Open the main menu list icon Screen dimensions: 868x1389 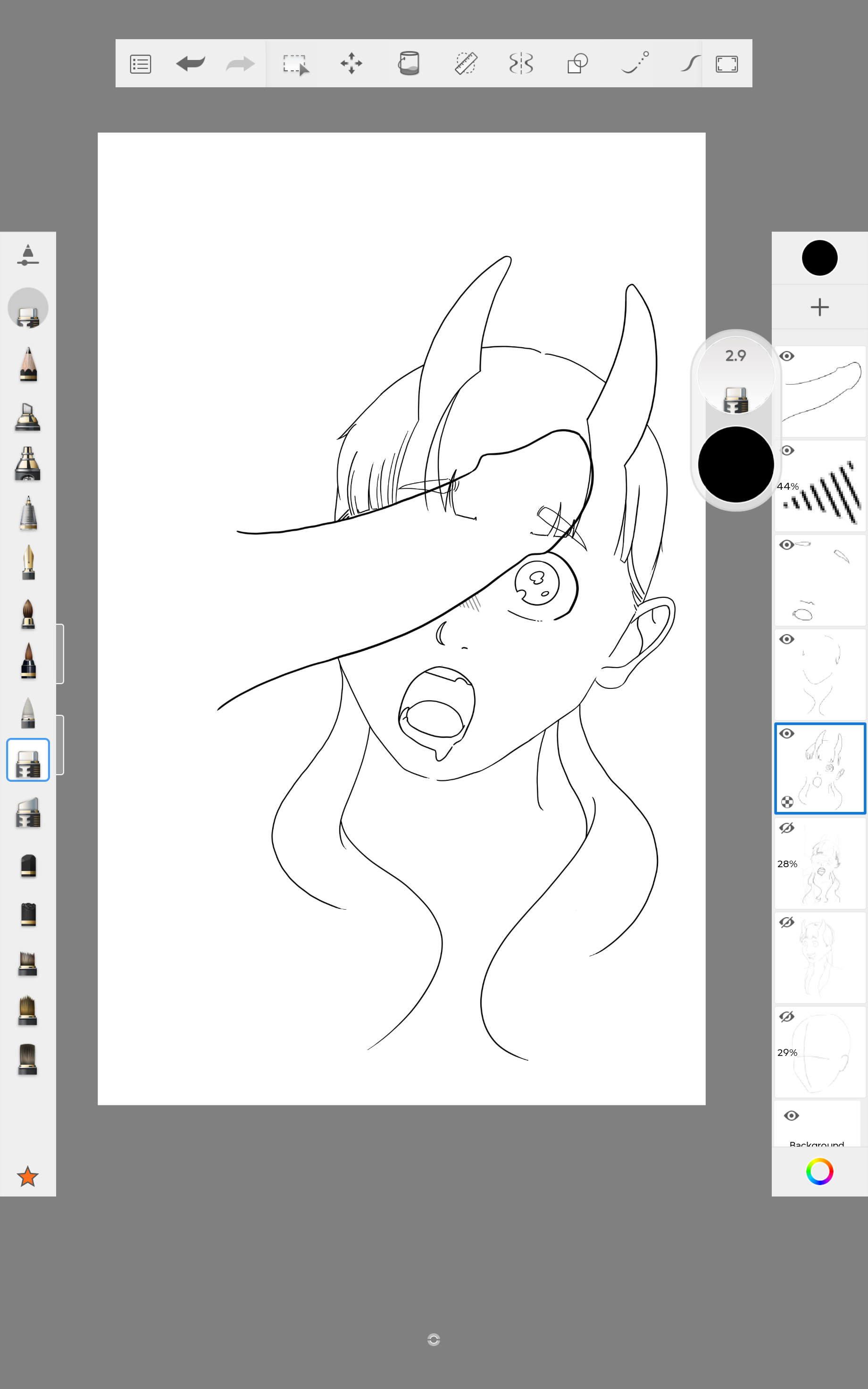point(141,64)
